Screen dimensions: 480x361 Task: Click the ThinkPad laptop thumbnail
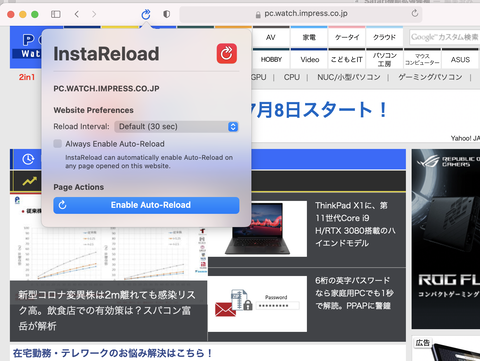coord(257,229)
